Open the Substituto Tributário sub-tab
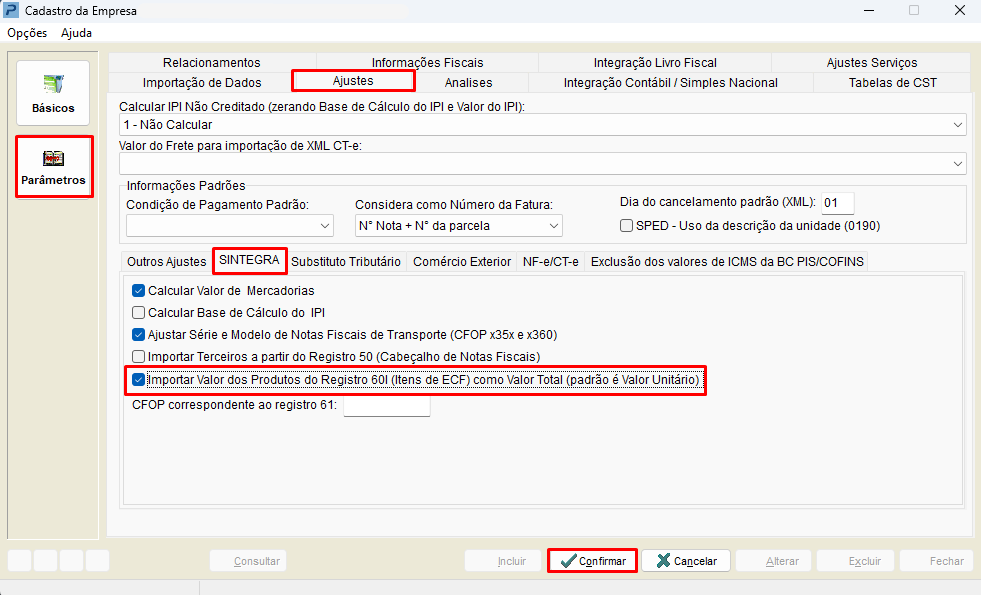This screenshot has height=595, width=981. pyautogui.click(x=345, y=262)
